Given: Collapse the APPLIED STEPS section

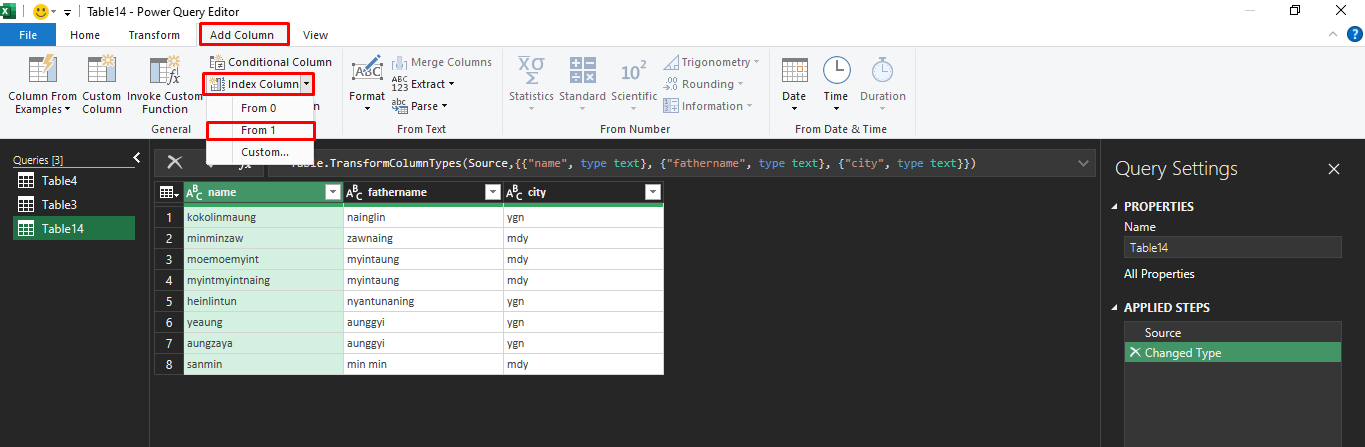Looking at the screenshot, I should coord(1117,308).
